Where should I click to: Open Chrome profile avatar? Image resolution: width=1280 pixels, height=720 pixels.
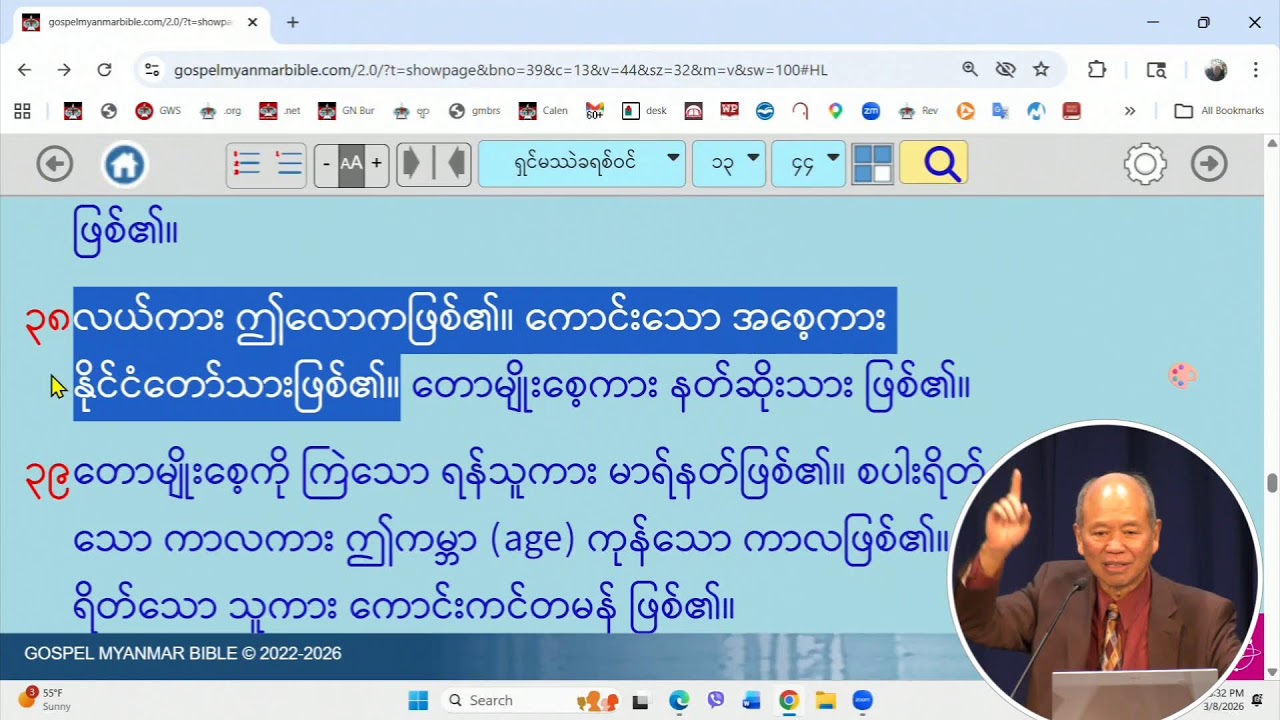[1216, 70]
